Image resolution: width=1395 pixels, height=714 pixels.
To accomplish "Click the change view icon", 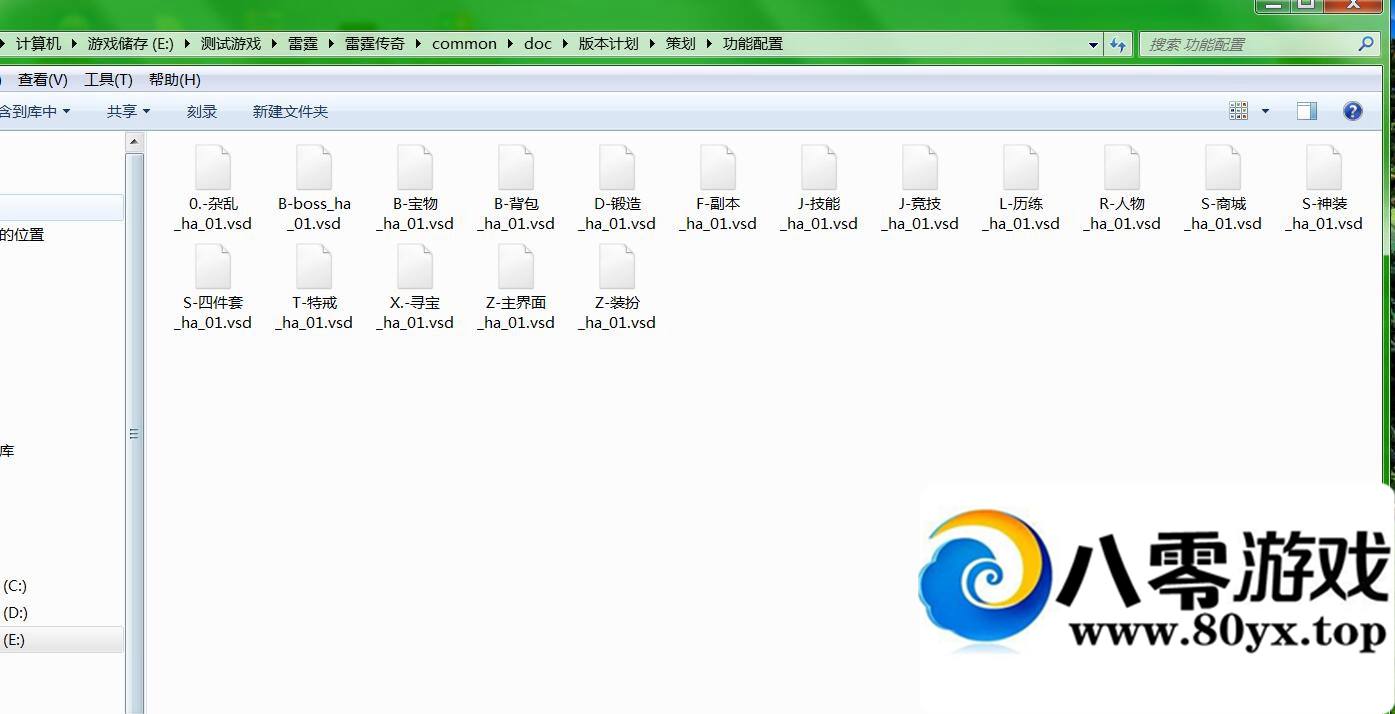I will point(1239,111).
